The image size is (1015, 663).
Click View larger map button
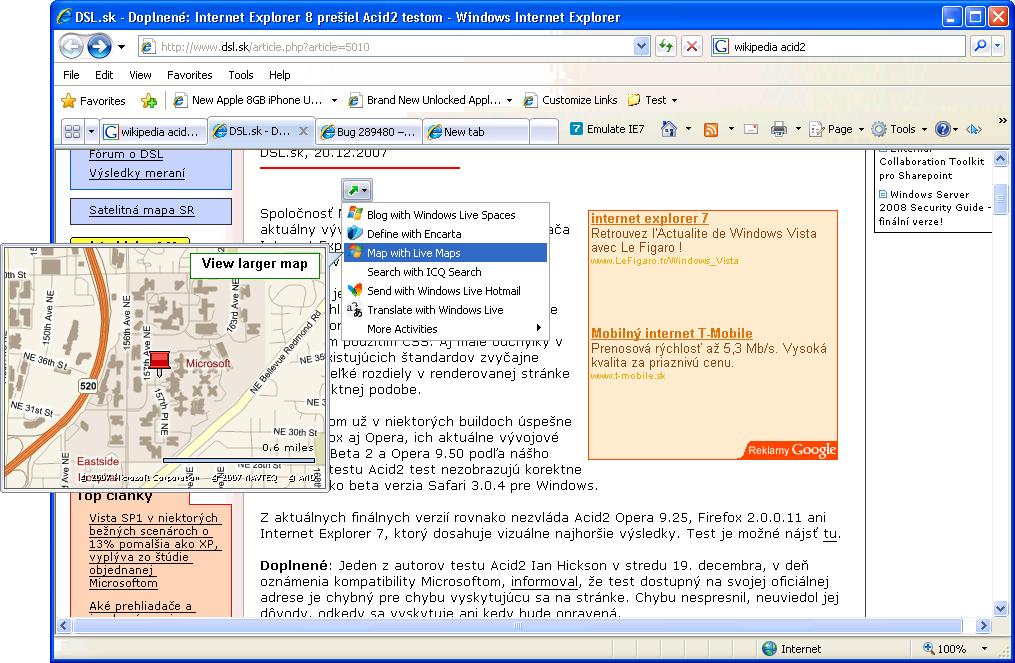[254, 264]
